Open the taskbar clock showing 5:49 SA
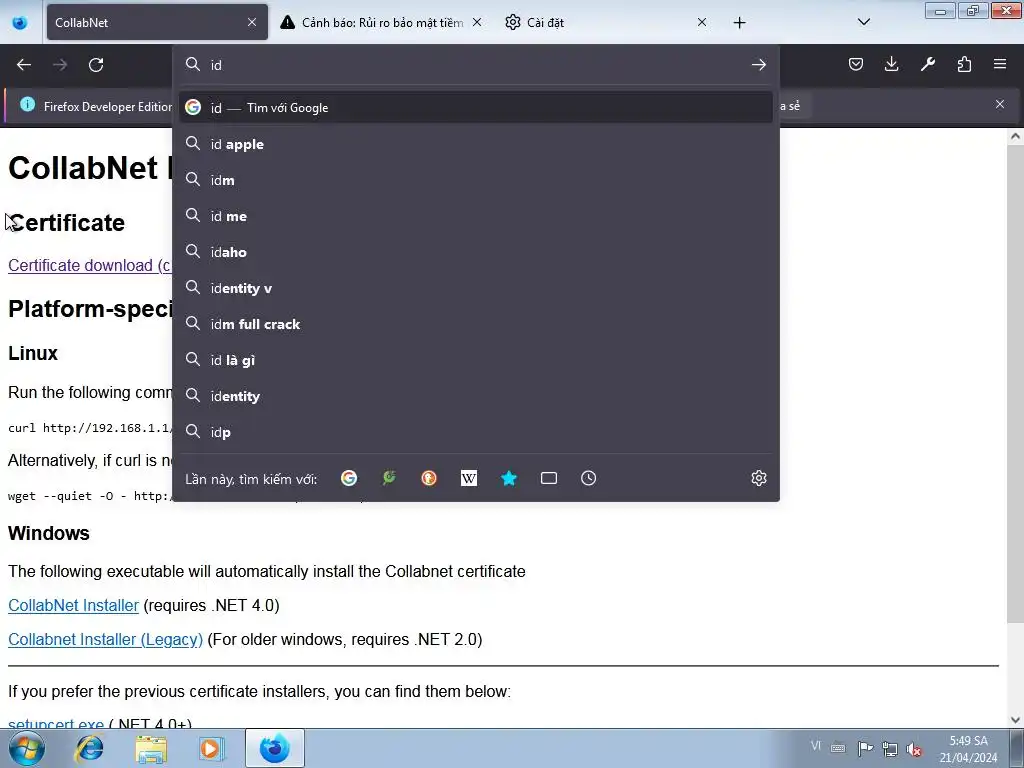 pyautogui.click(x=968, y=749)
